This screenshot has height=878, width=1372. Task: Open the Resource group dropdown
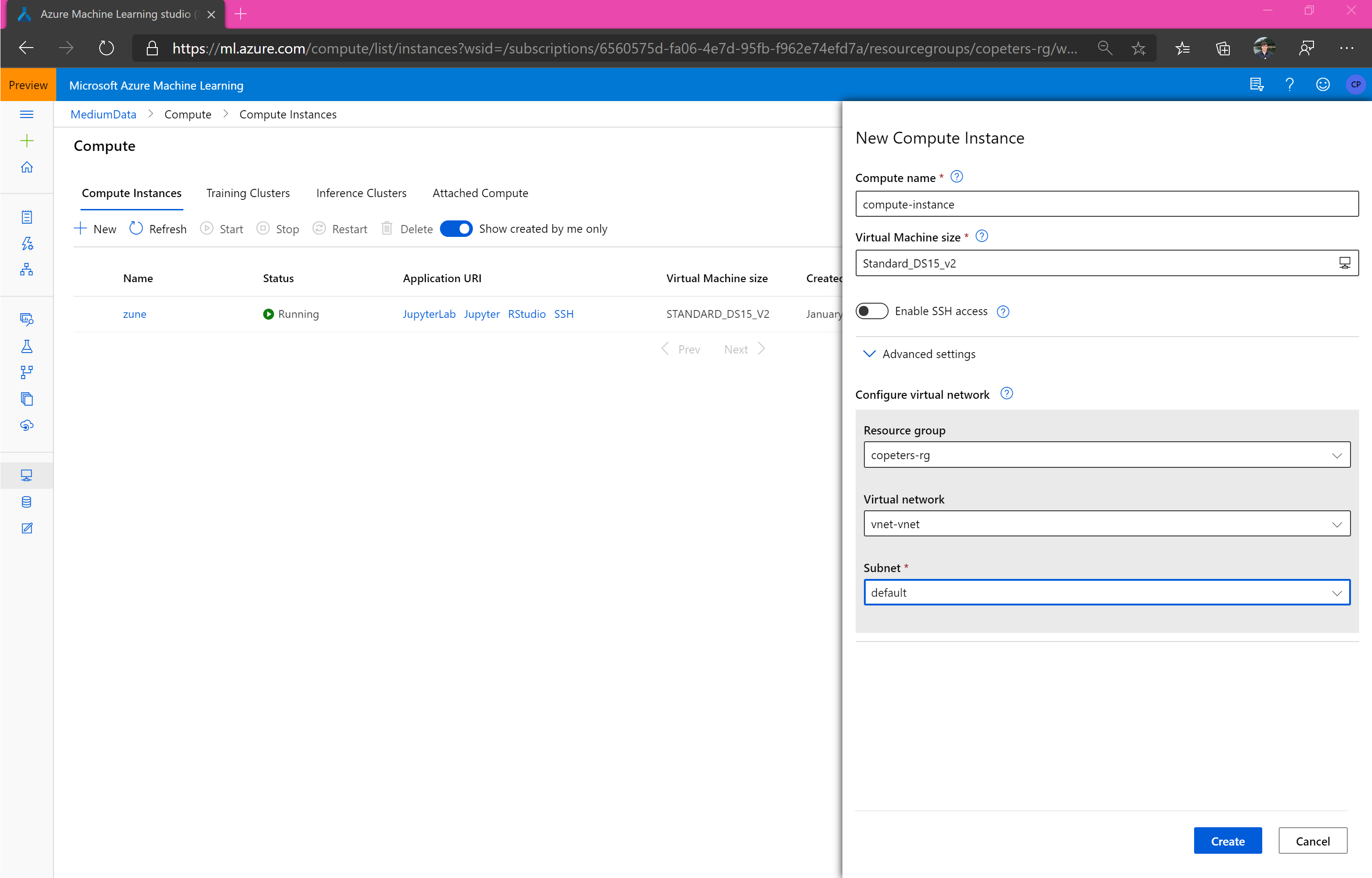[x=1106, y=455]
